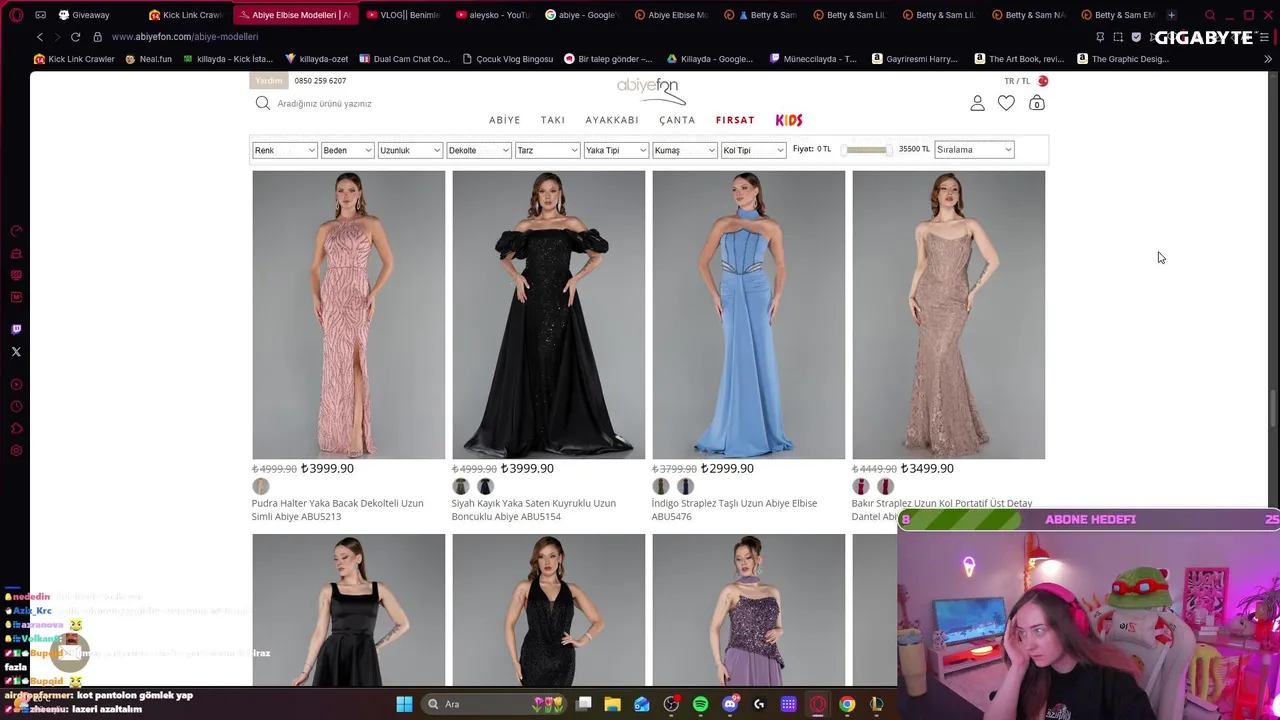Open the Player icon in Opera sidebar
This screenshot has height=720, width=1280.
16,384
